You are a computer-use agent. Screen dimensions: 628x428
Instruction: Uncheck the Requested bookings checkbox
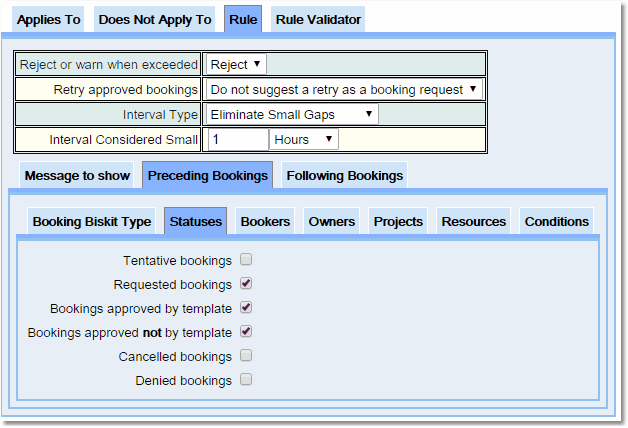pyautogui.click(x=246, y=284)
